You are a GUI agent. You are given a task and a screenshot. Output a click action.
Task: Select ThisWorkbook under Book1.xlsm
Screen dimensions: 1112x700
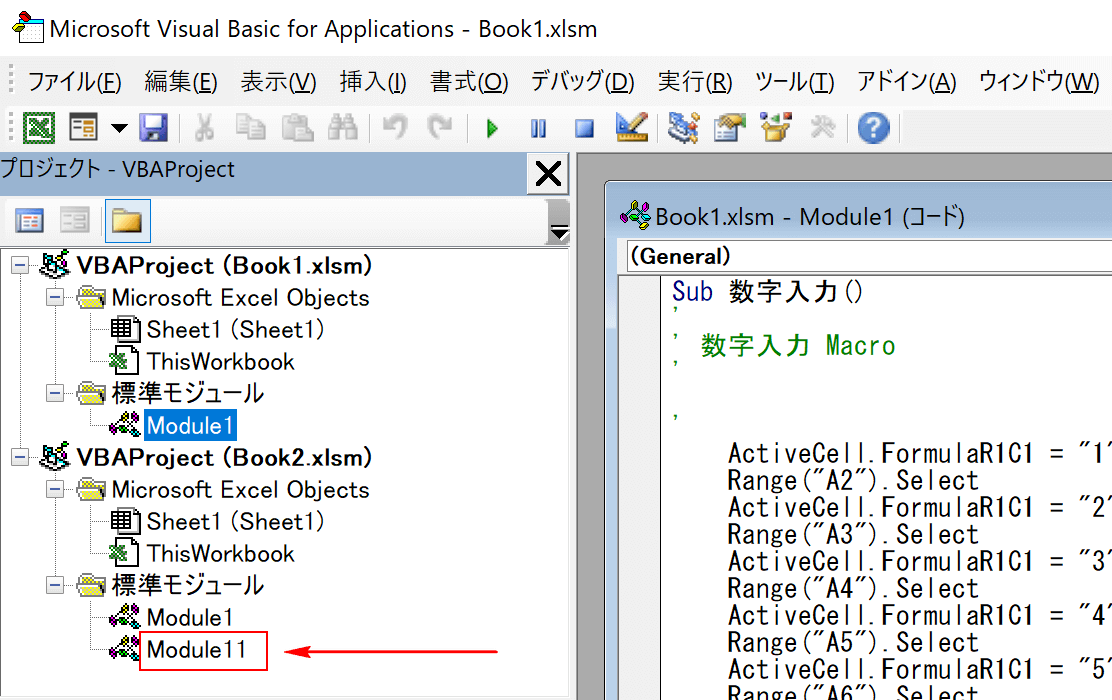point(221,362)
